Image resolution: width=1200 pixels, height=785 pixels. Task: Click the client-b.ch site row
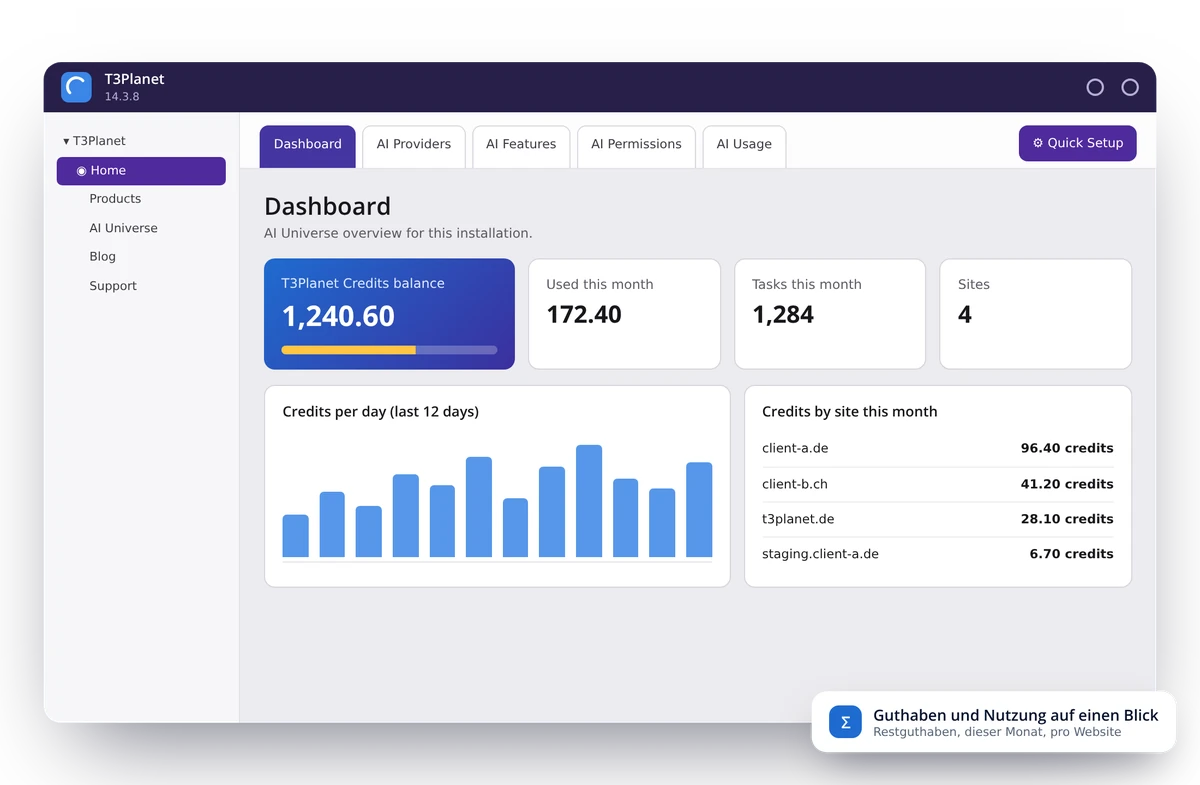937,484
